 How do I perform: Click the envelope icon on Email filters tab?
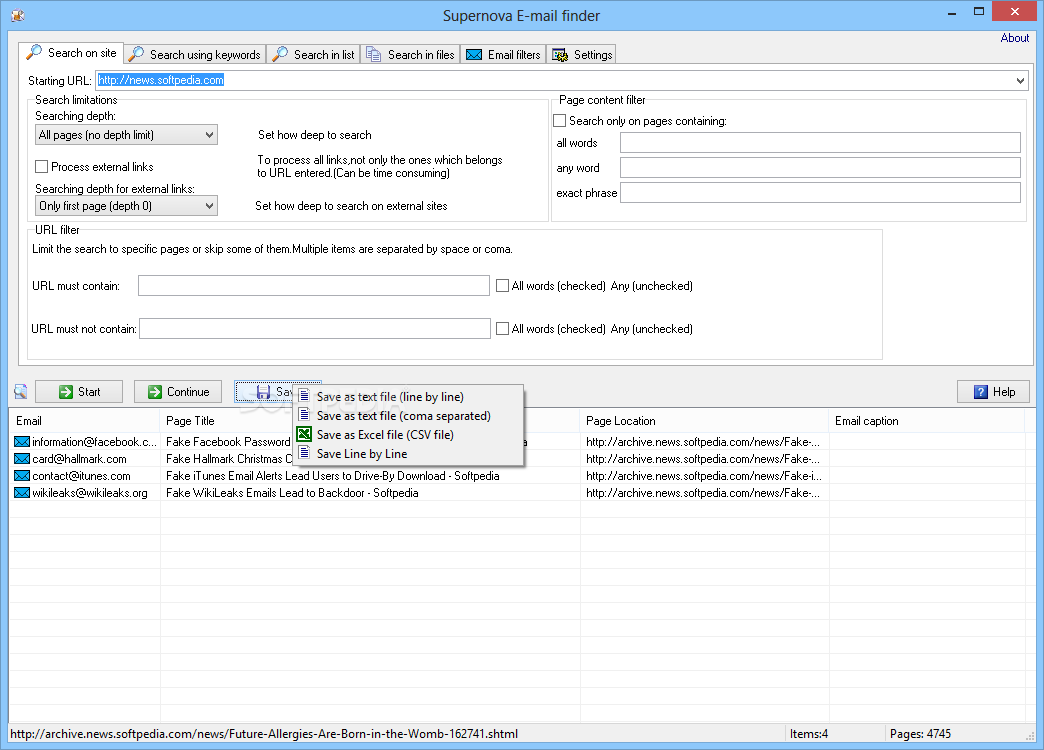(474, 55)
